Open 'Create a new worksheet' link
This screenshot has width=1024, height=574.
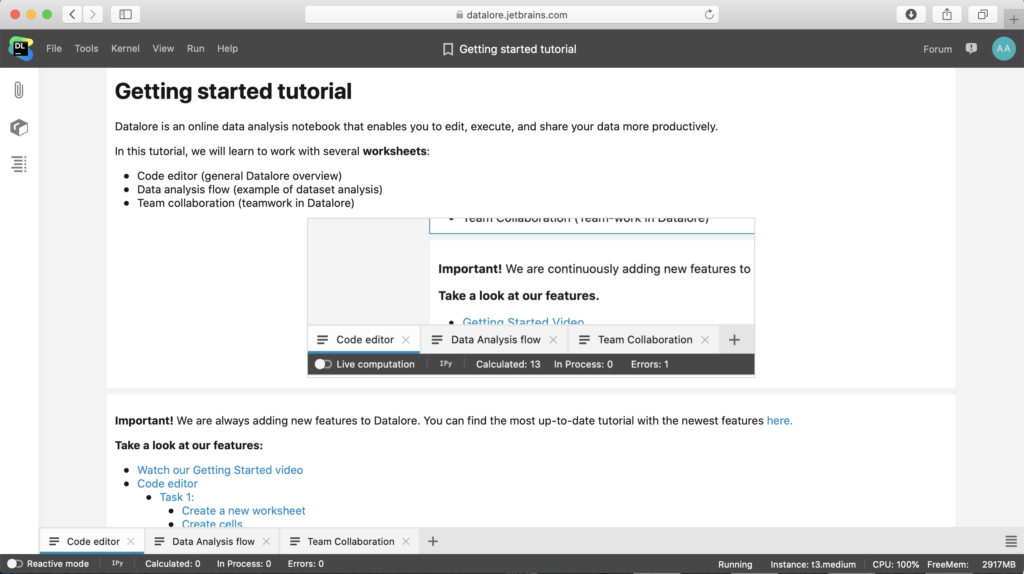(x=244, y=511)
